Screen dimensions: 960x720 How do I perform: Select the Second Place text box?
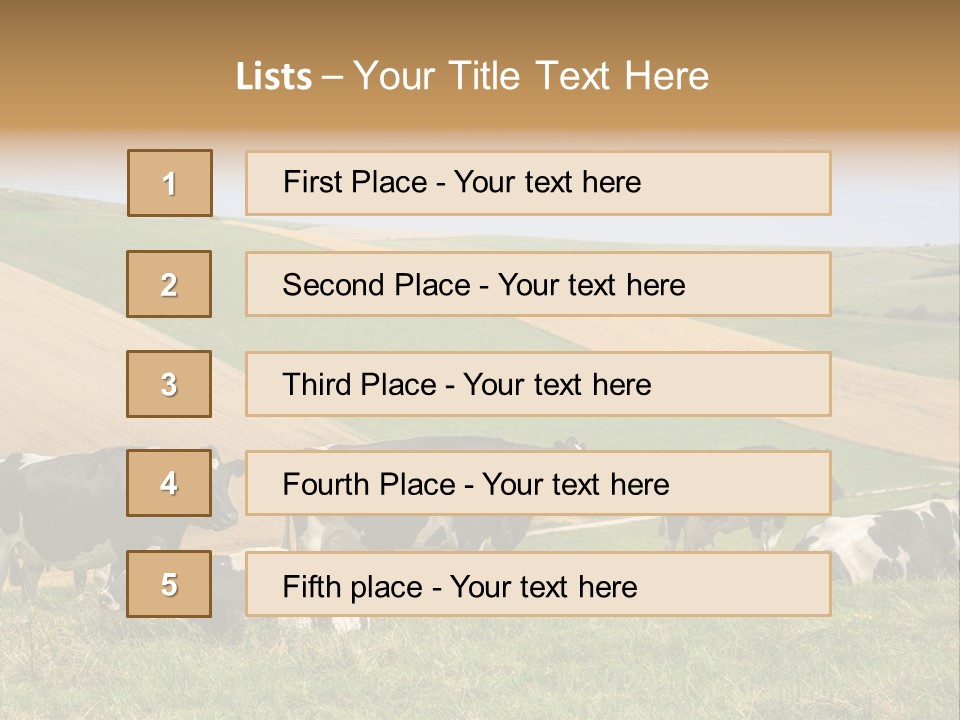coord(538,284)
